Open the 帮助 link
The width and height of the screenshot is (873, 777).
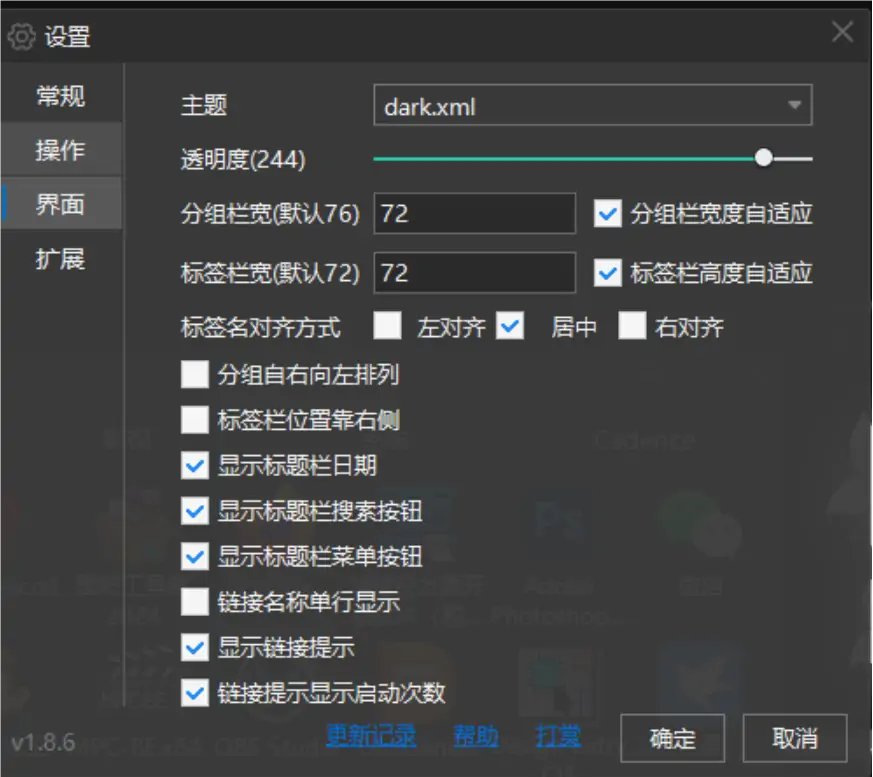click(x=476, y=736)
